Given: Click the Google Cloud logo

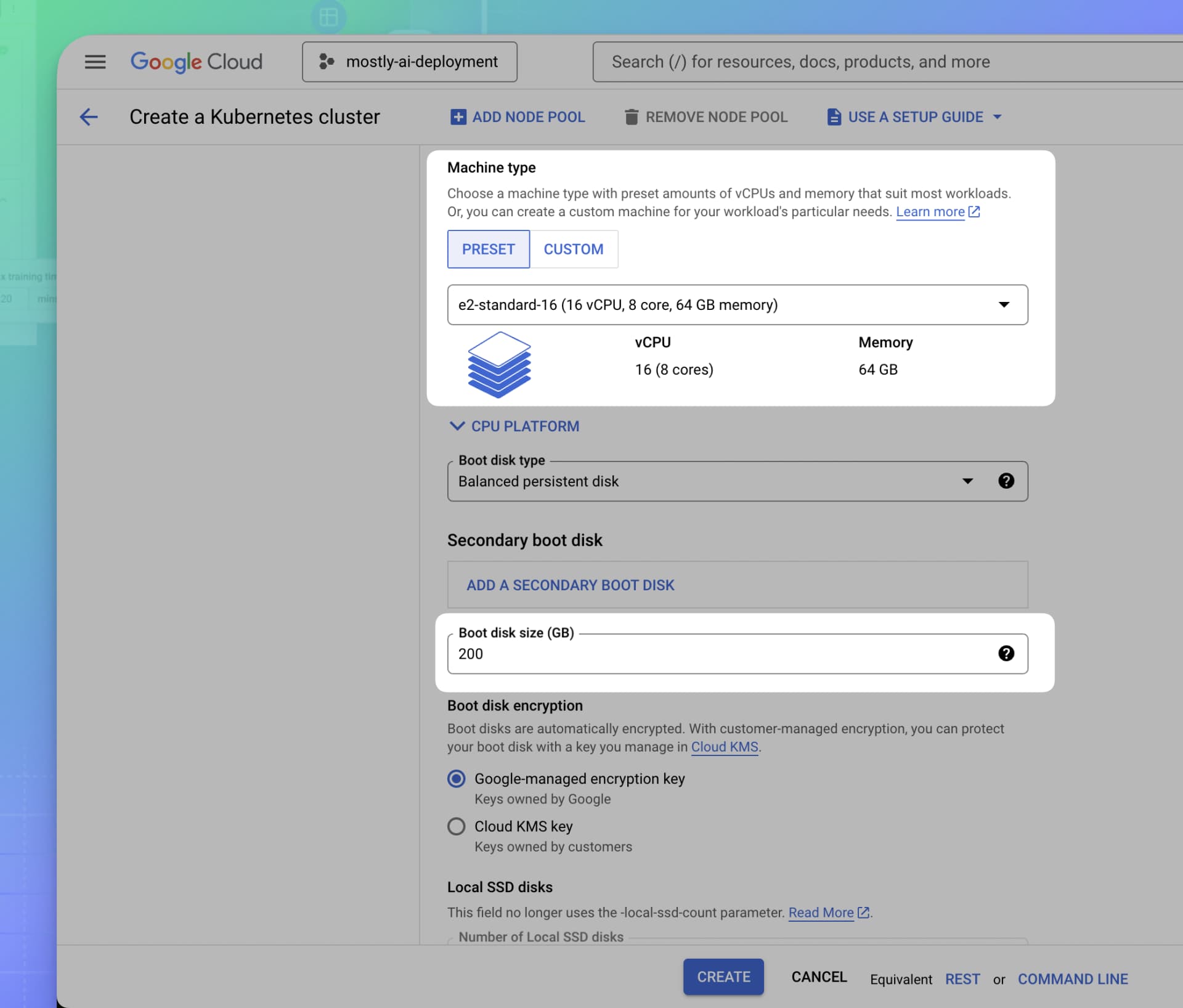Looking at the screenshot, I should [x=196, y=62].
